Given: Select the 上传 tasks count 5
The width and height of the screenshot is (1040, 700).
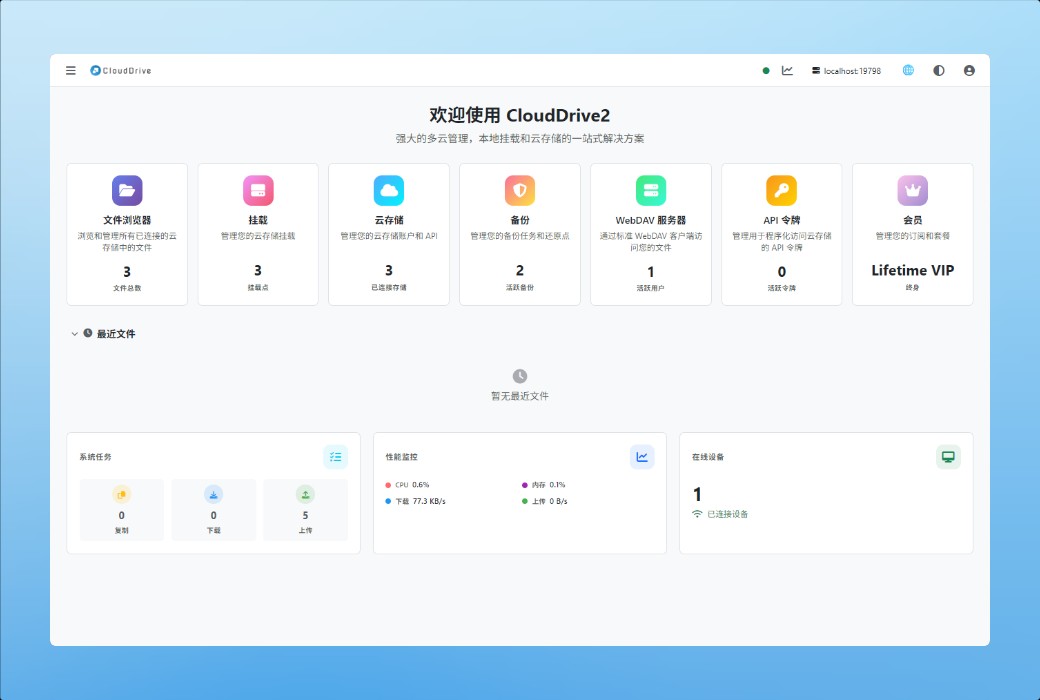Looking at the screenshot, I should click(305, 515).
